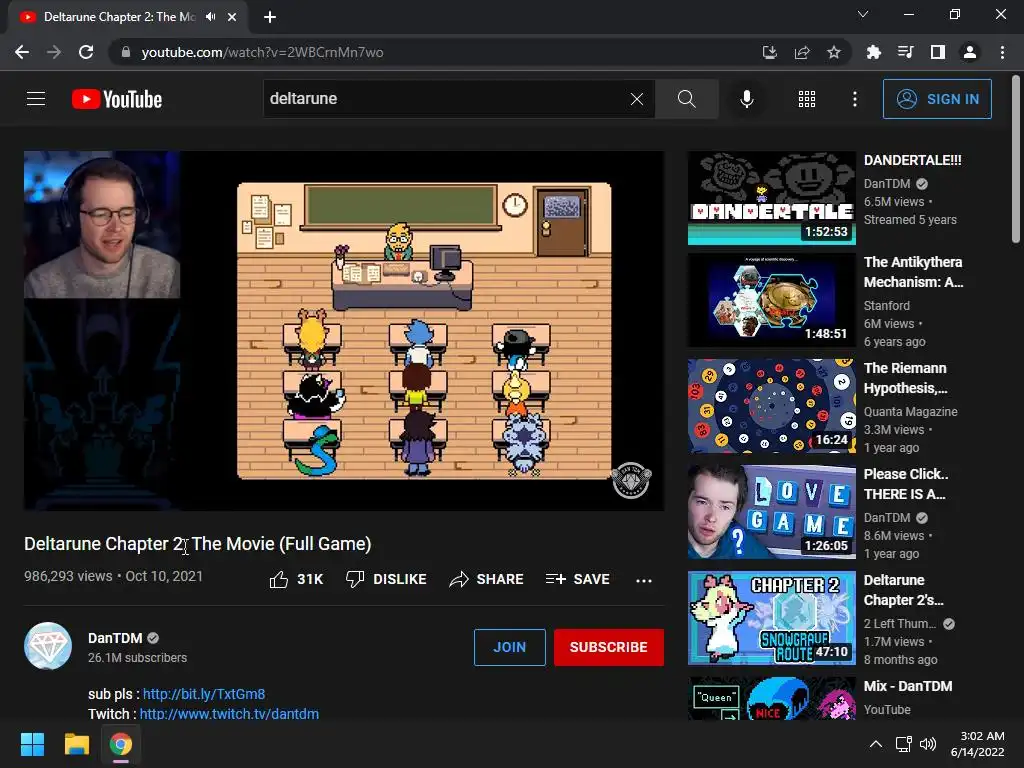Open Windows Start menu
Screen dimensions: 1024x768
(x=32, y=744)
